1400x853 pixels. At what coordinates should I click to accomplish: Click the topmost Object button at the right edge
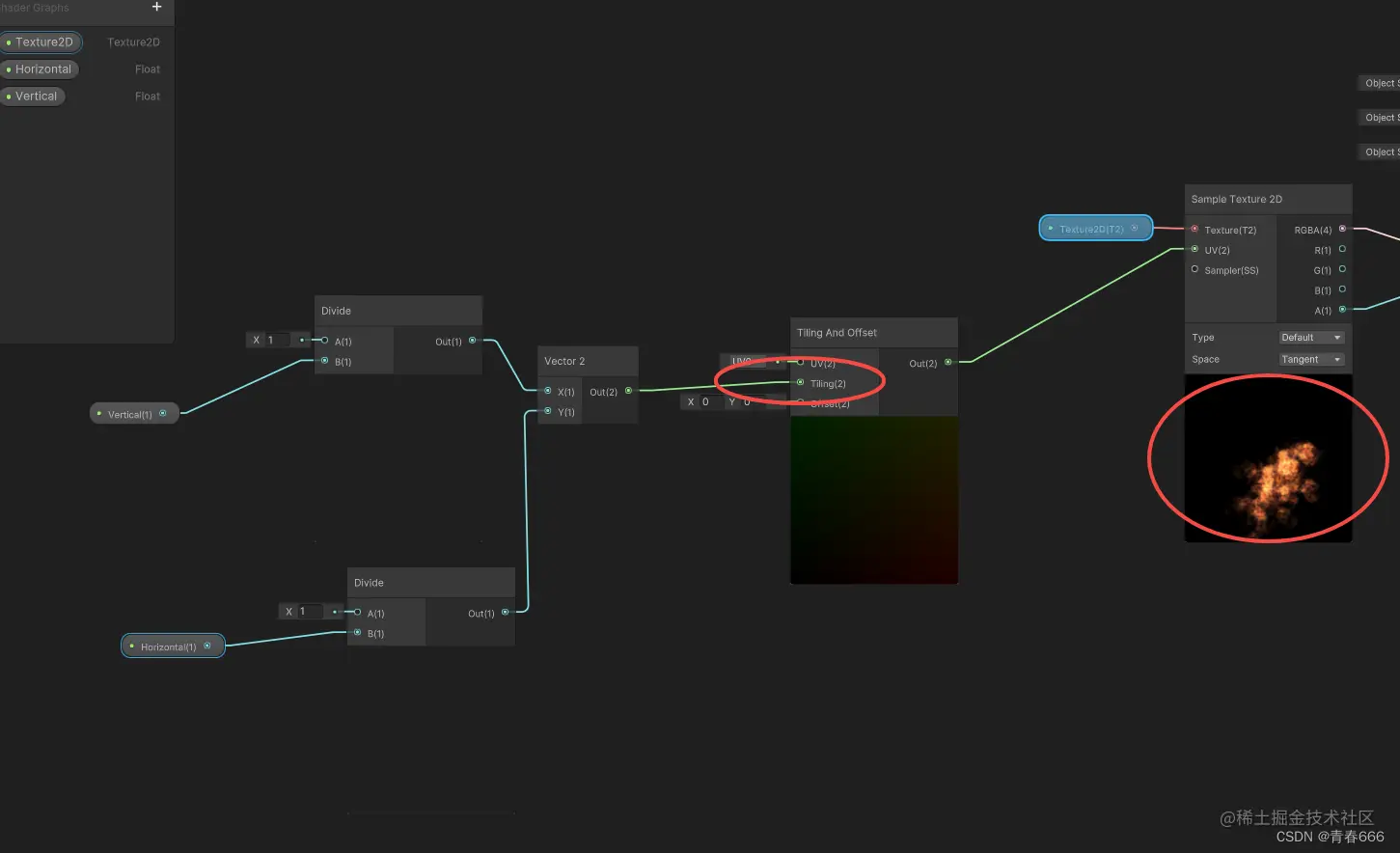coord(1380,82)
